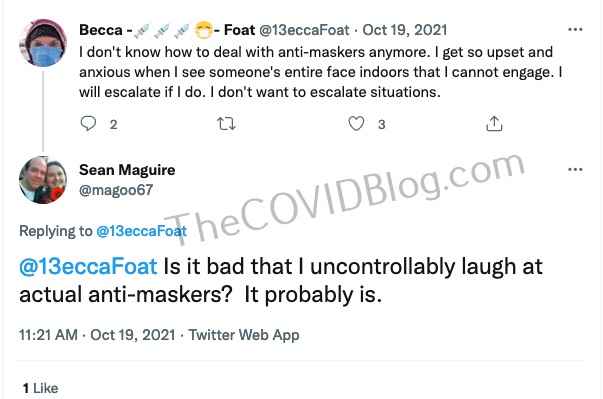Screen dimensions: 603x399
Task: Open the 11:21 AM · Oct 19, 2021 timestamp
Action: [x=97, y=335]
